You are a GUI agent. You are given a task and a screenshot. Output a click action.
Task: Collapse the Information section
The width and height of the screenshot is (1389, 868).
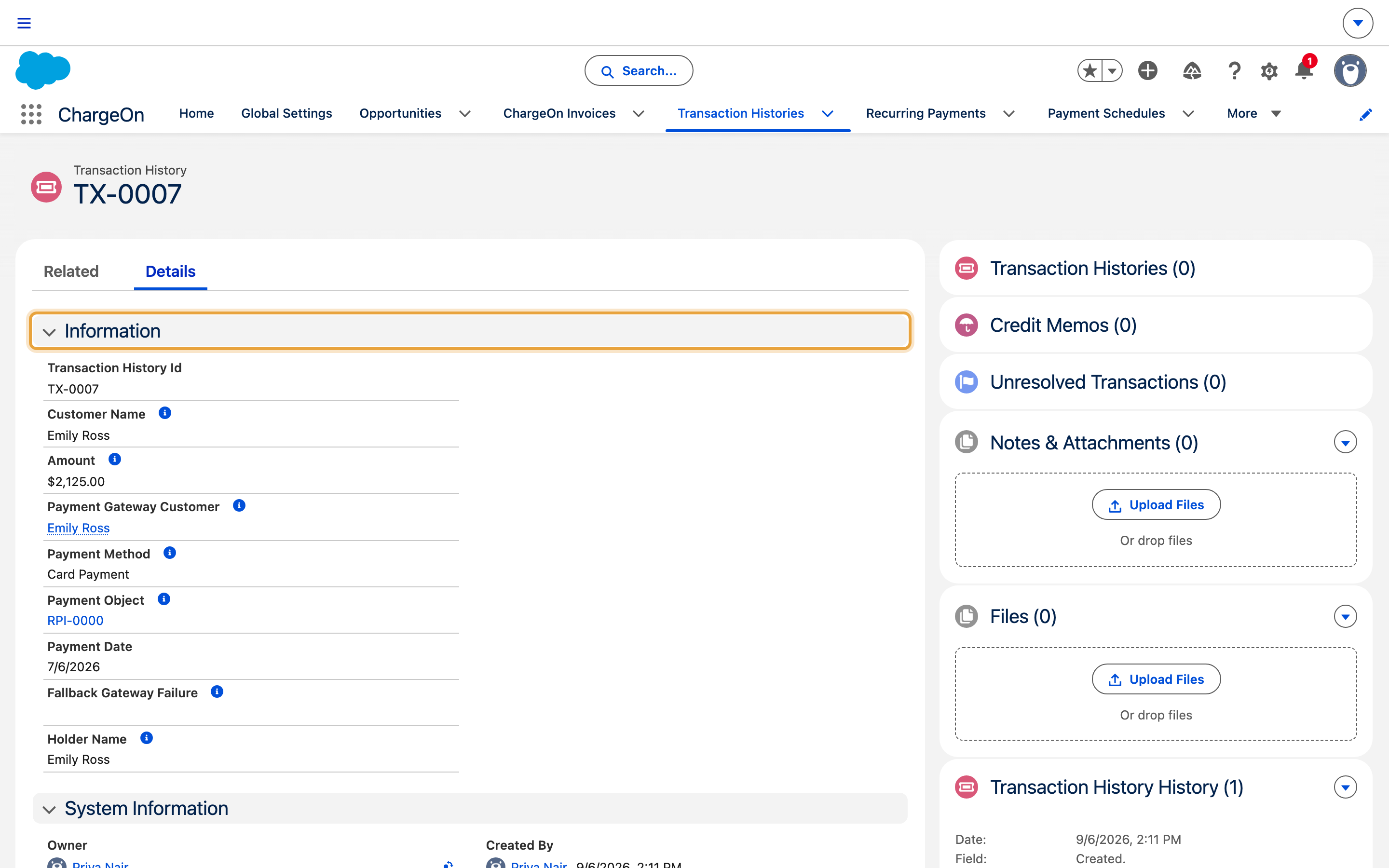pyautogui.click(x=470, y=331)
